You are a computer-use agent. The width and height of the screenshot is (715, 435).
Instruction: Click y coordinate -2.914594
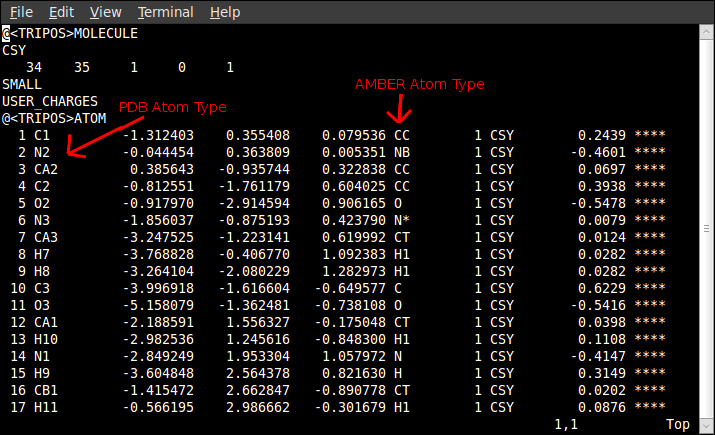click(x=254, y=203)
